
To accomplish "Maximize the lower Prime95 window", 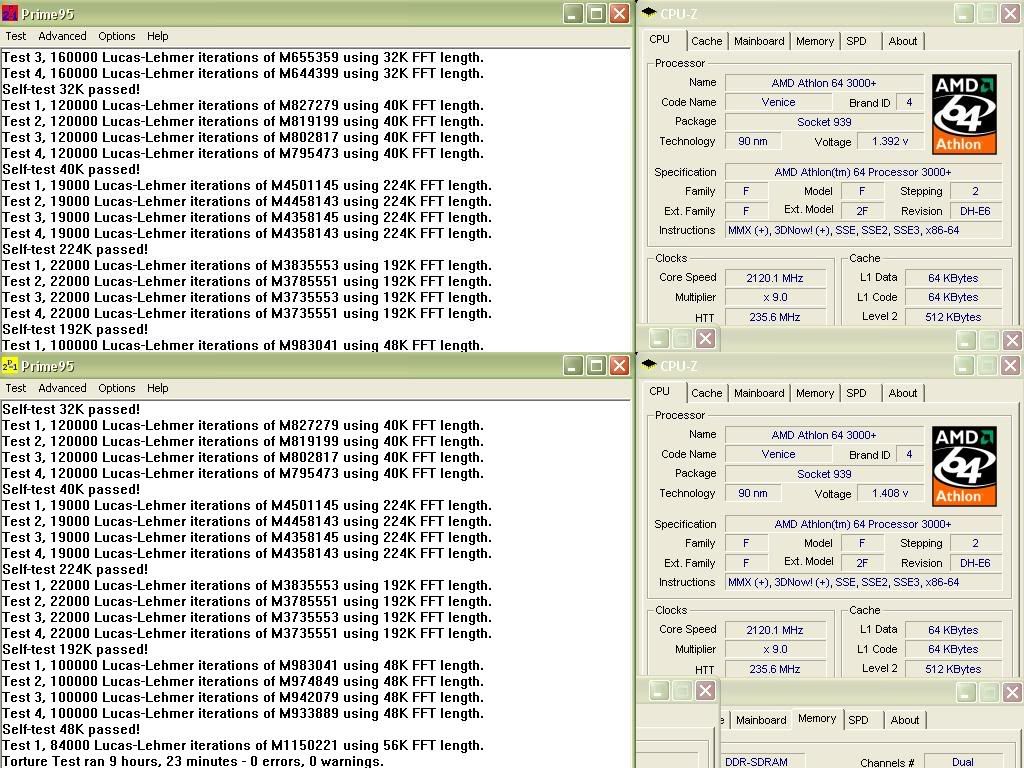I will pyautogui.click(x=596, y=365).
